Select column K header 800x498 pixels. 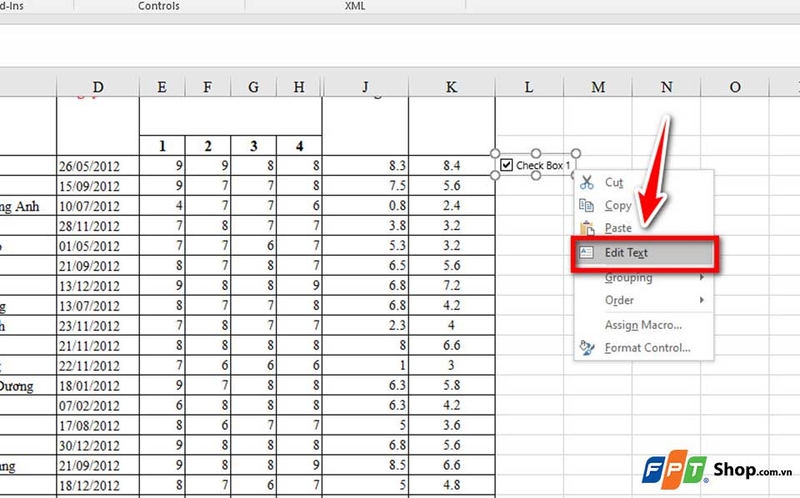pyautogui.click(x=452, y=87)
